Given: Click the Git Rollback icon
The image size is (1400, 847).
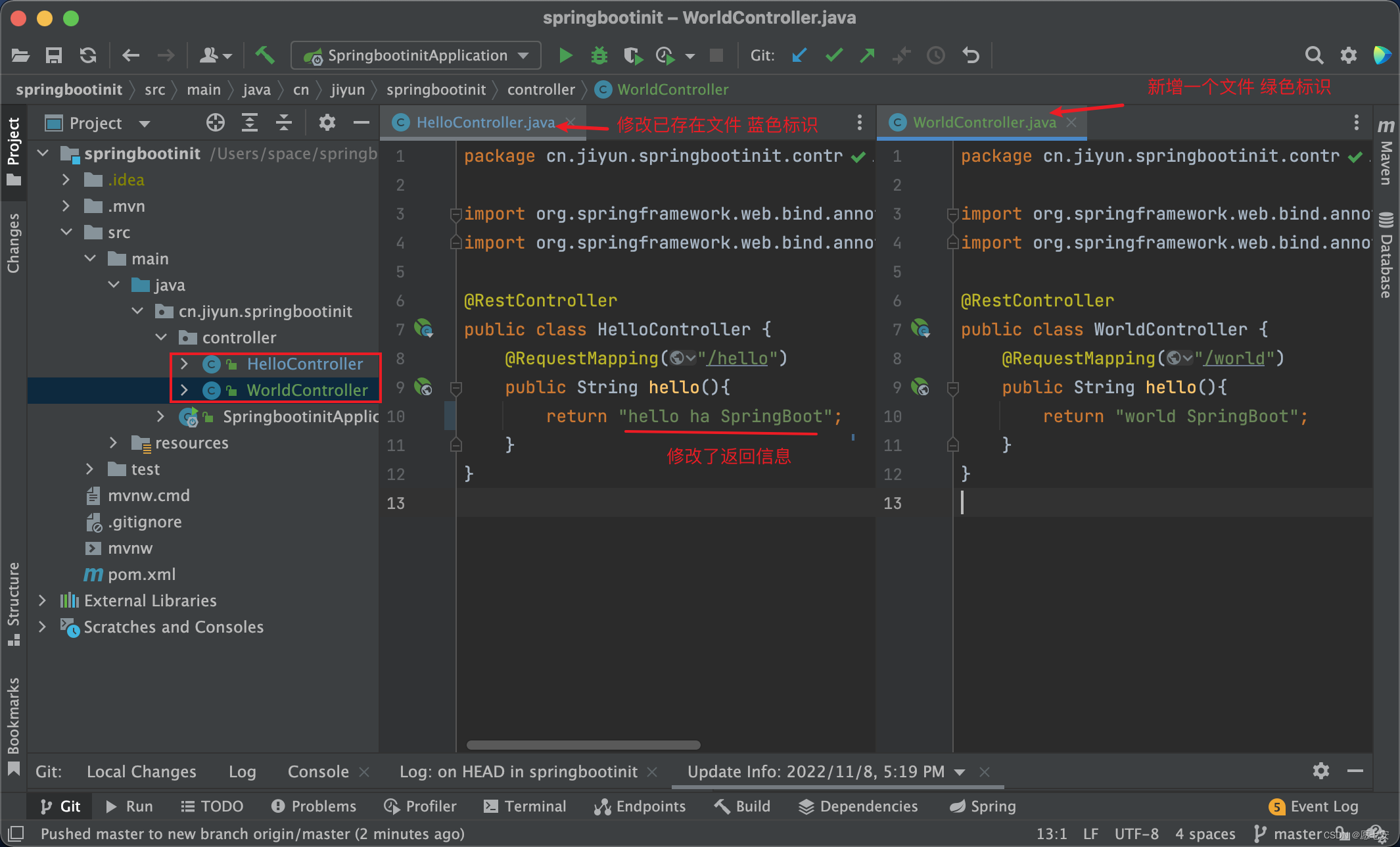Looking at the screenshot, I should 971,55.
